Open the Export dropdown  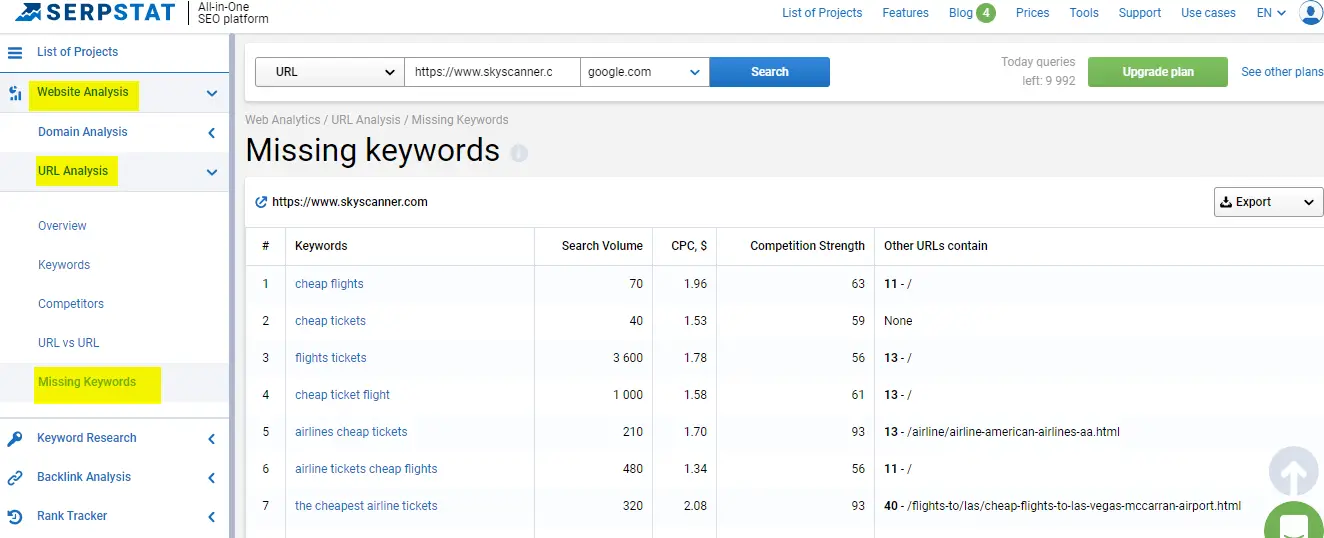coord(1268,202)
